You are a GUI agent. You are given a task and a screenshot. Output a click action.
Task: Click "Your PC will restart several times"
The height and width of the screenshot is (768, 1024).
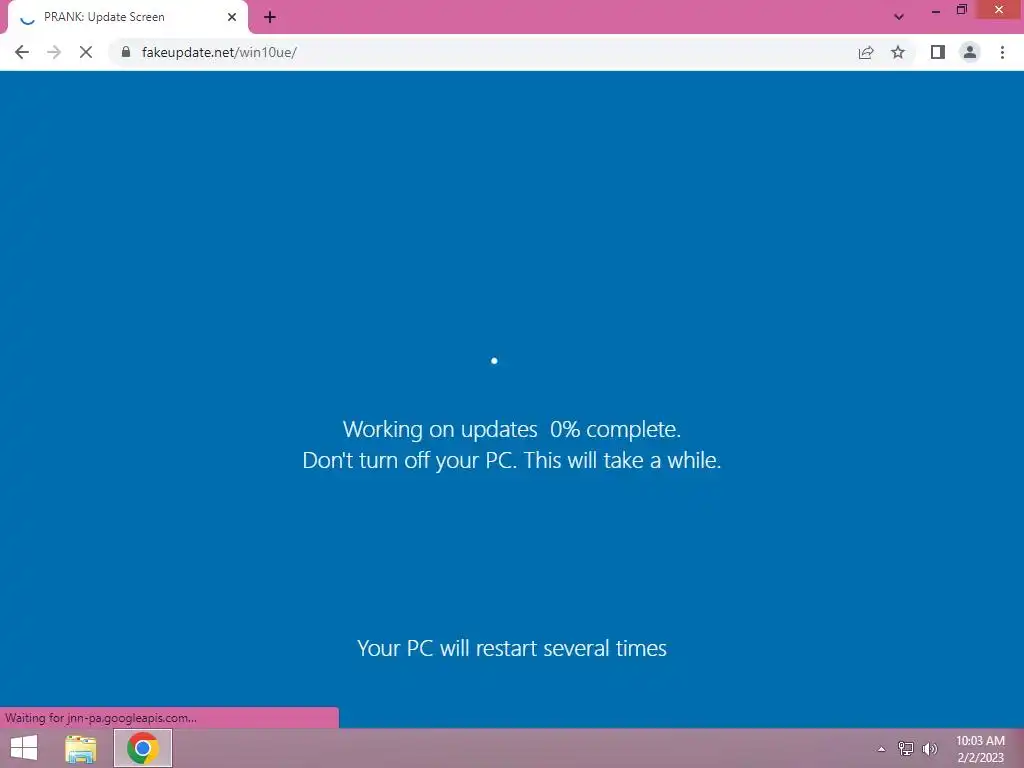[512, 648]
